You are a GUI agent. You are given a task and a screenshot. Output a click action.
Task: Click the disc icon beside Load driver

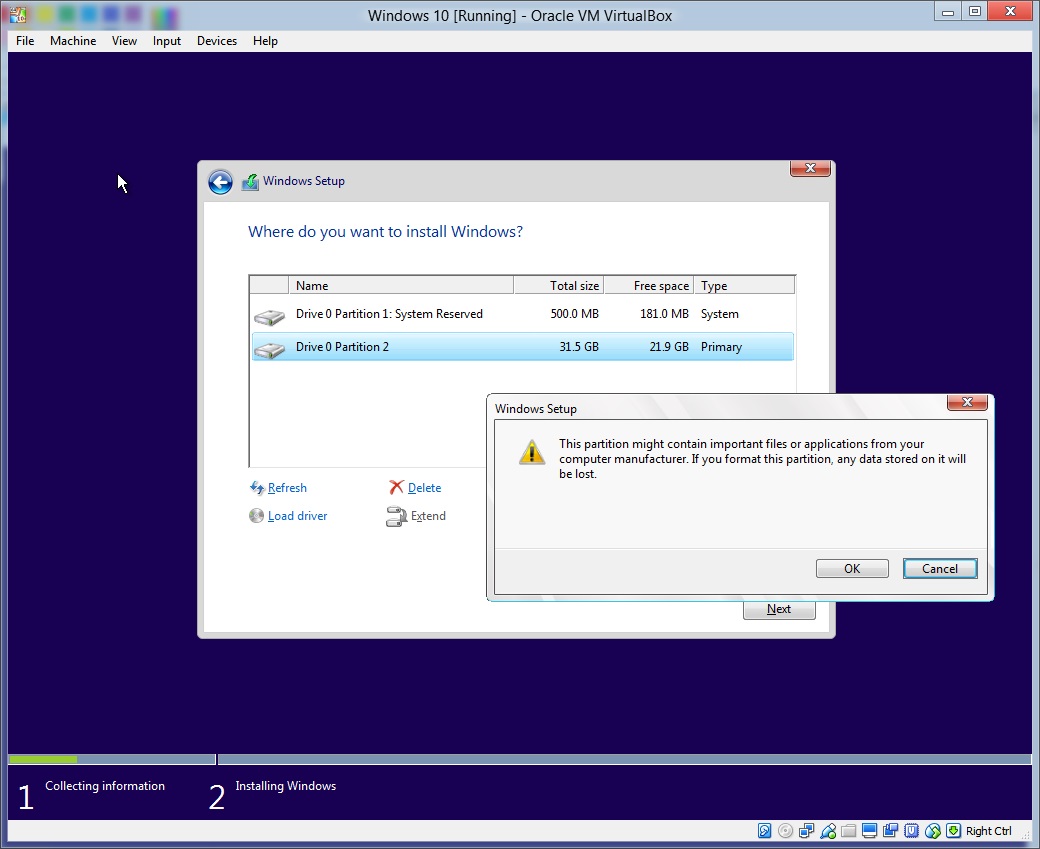tap(256, 515)
